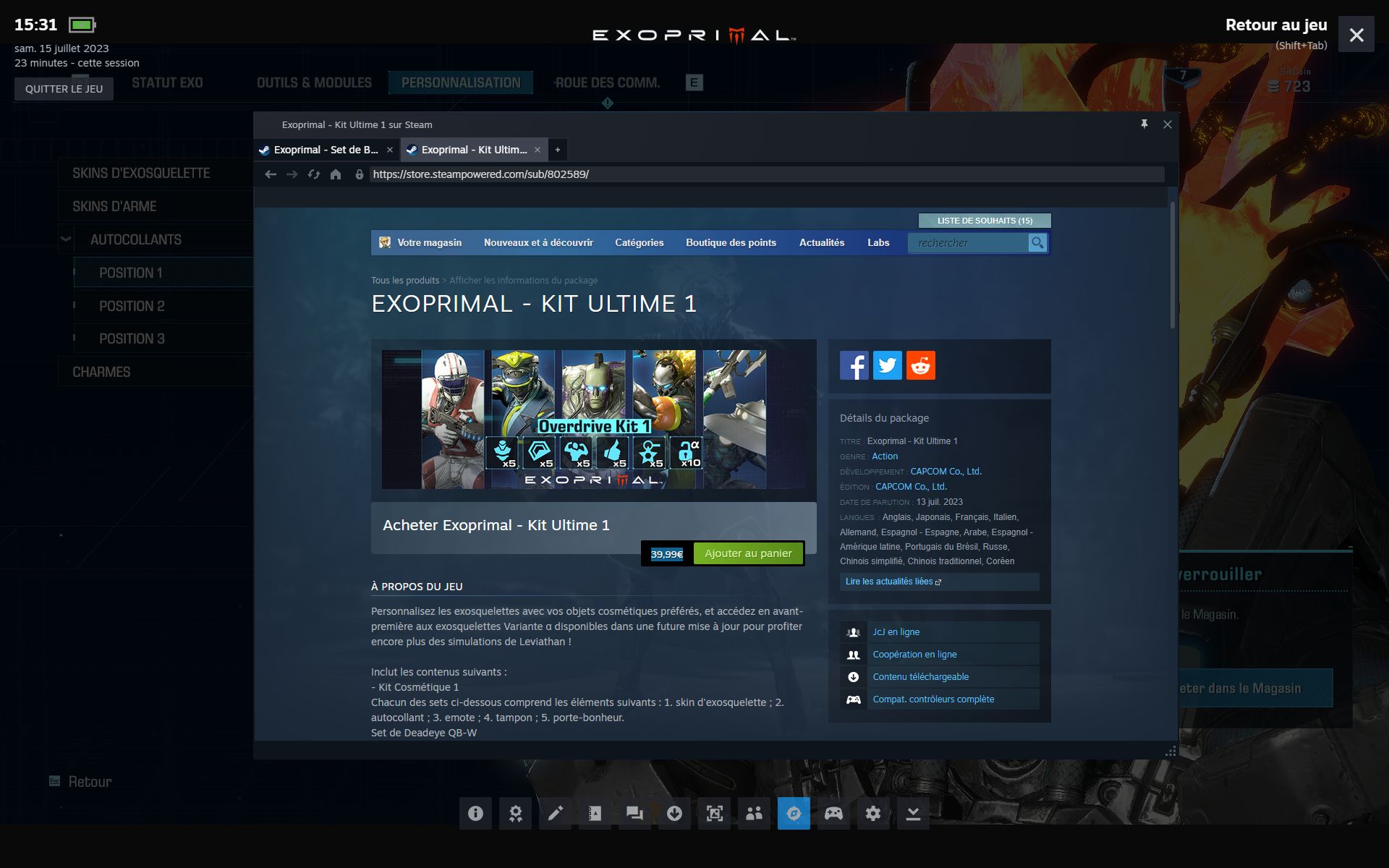
Task: Open Liste de souhaits (15)
Action: 985,221
